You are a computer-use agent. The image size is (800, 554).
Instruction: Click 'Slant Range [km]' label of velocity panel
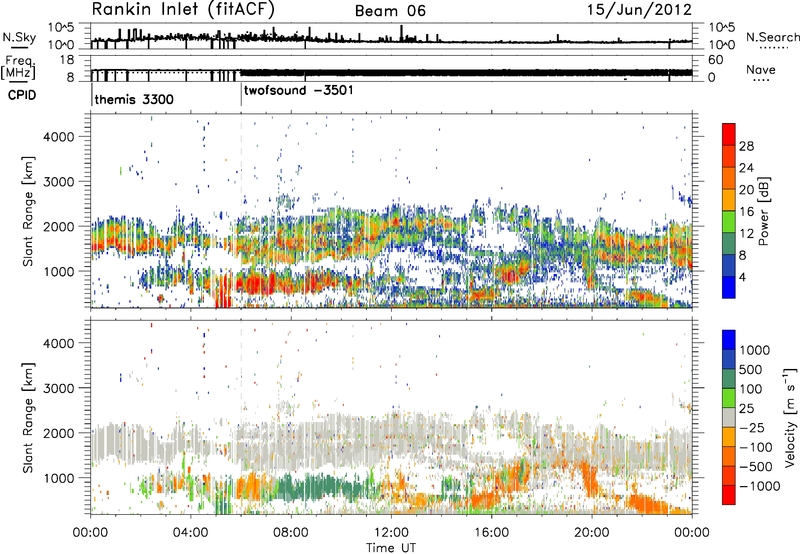click(28, 417)
